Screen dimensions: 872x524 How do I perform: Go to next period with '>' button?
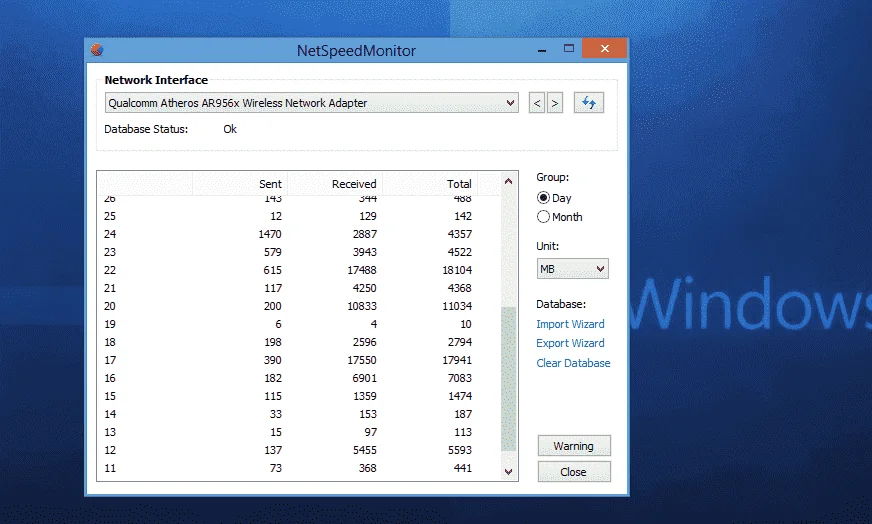pyautogui.click(x=554, y=103)
